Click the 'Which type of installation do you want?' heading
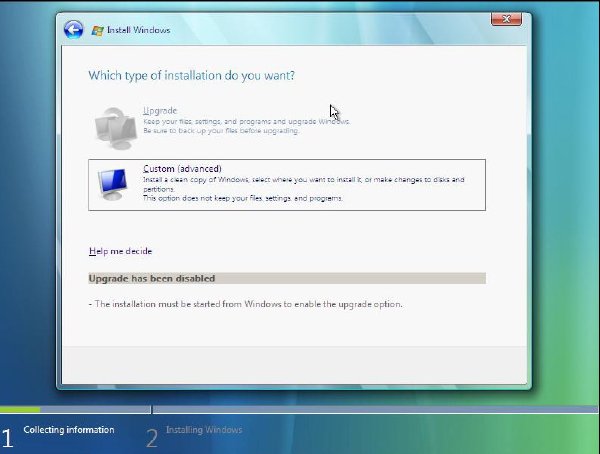Screen dimensions: 600x454 (x=192, y=75)
